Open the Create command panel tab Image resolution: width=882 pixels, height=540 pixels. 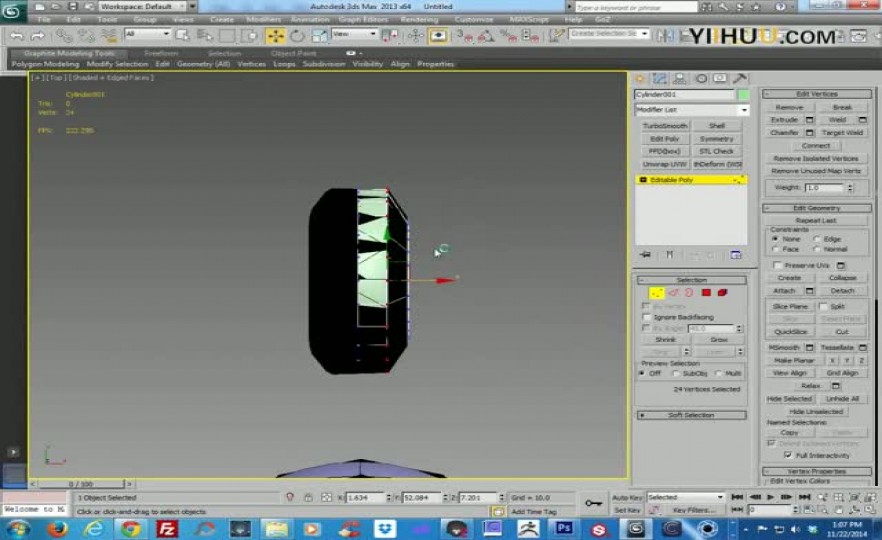point(640,79)
